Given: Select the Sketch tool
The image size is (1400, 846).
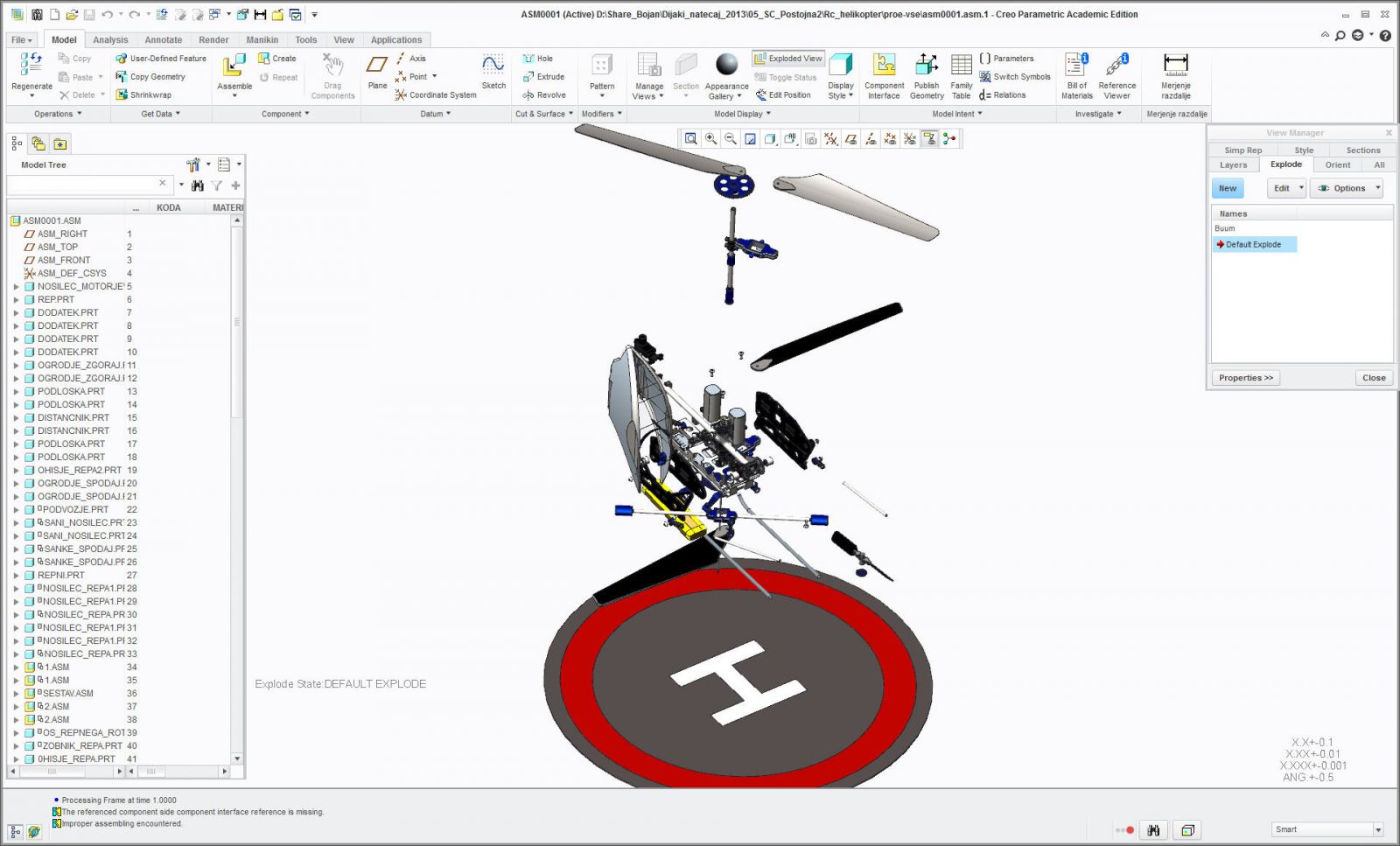Looking at the screenshot, I should point(493,65).
